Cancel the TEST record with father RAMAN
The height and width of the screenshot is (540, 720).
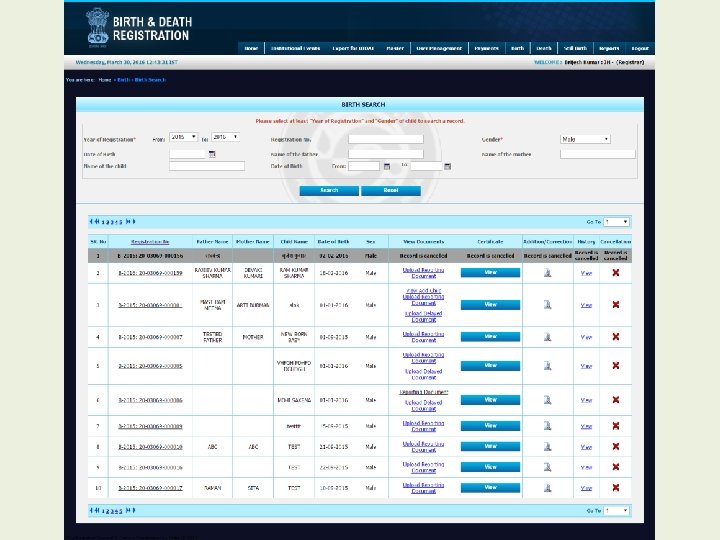(616, 488)
